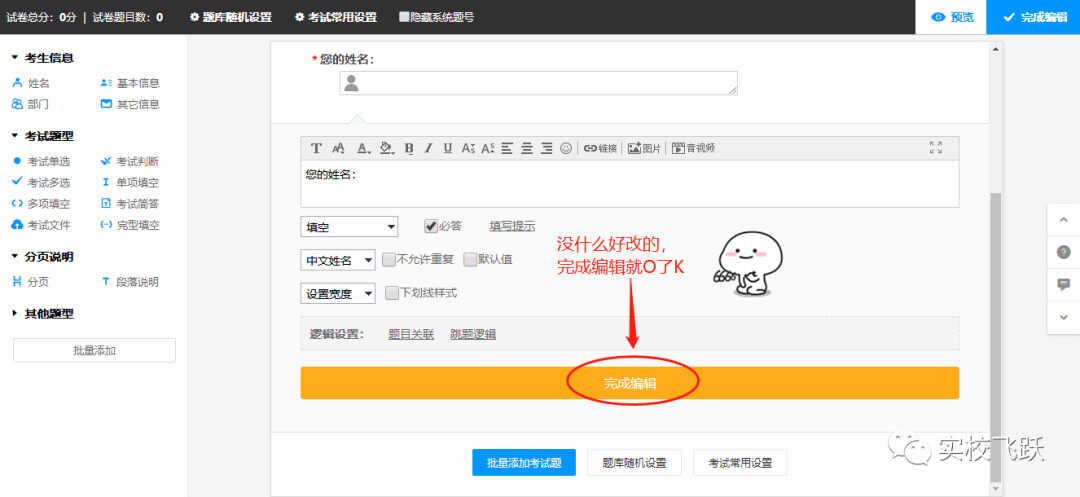Add a 考试简答 question
The image size is (1080, 497).
pos(130,204)
